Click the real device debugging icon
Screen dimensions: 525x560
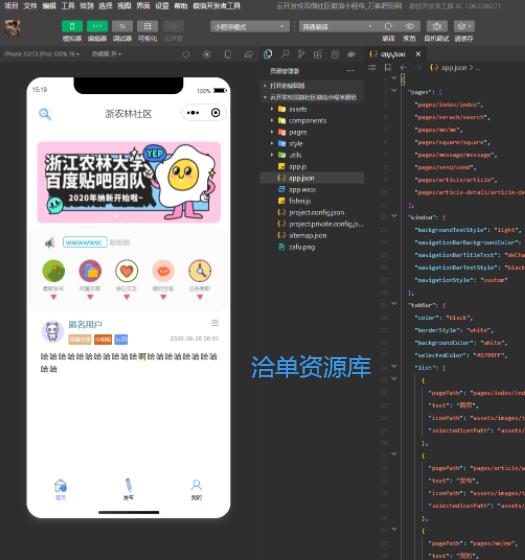437,26
